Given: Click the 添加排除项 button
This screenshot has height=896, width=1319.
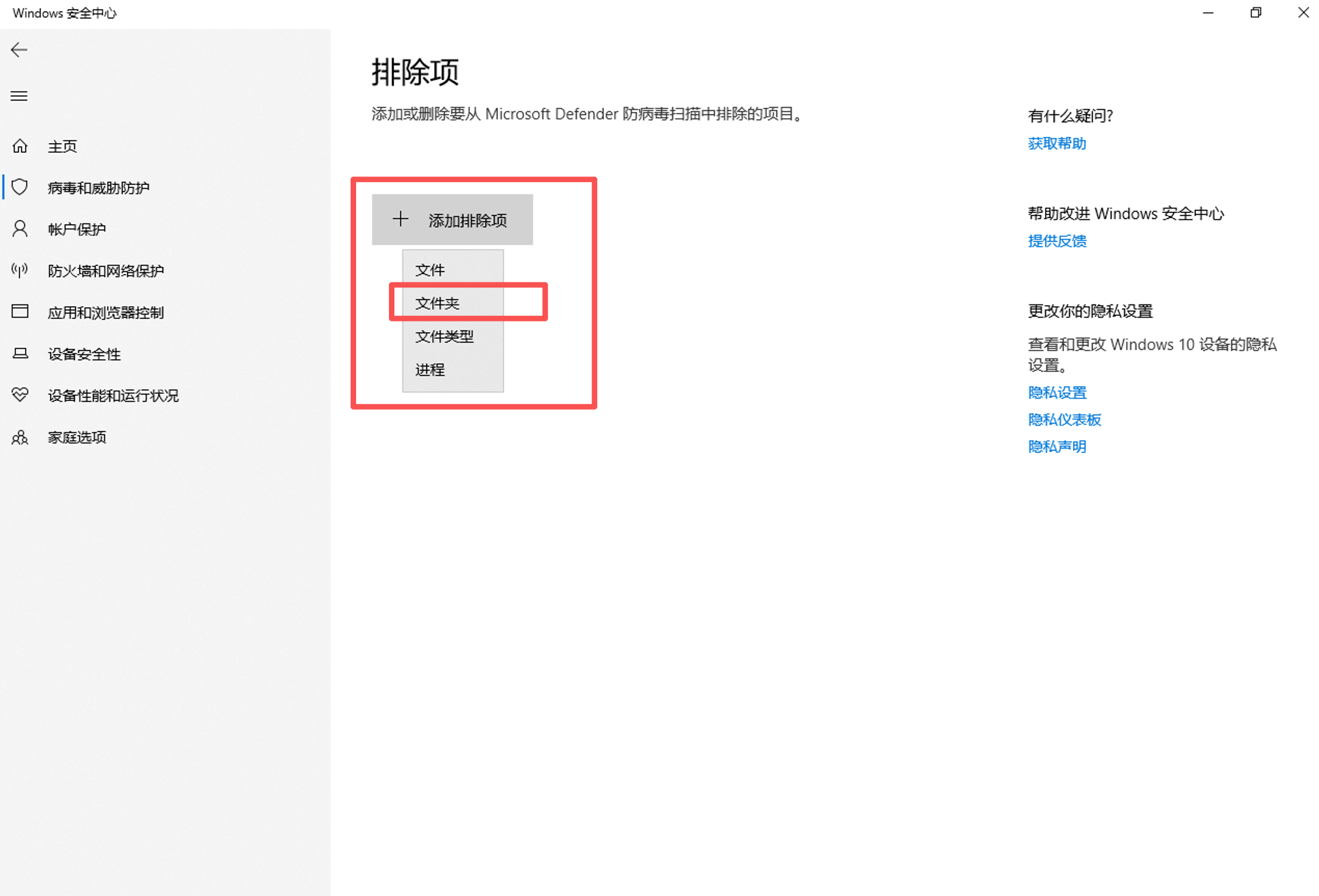Looking at the screenshot, I should click(452, 220).
